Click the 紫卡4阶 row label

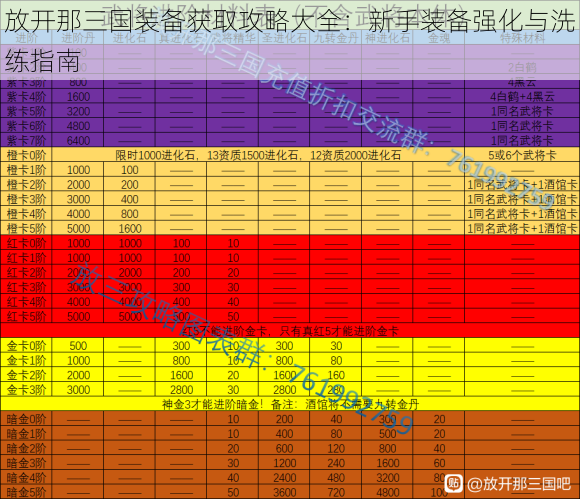point(26,97)
